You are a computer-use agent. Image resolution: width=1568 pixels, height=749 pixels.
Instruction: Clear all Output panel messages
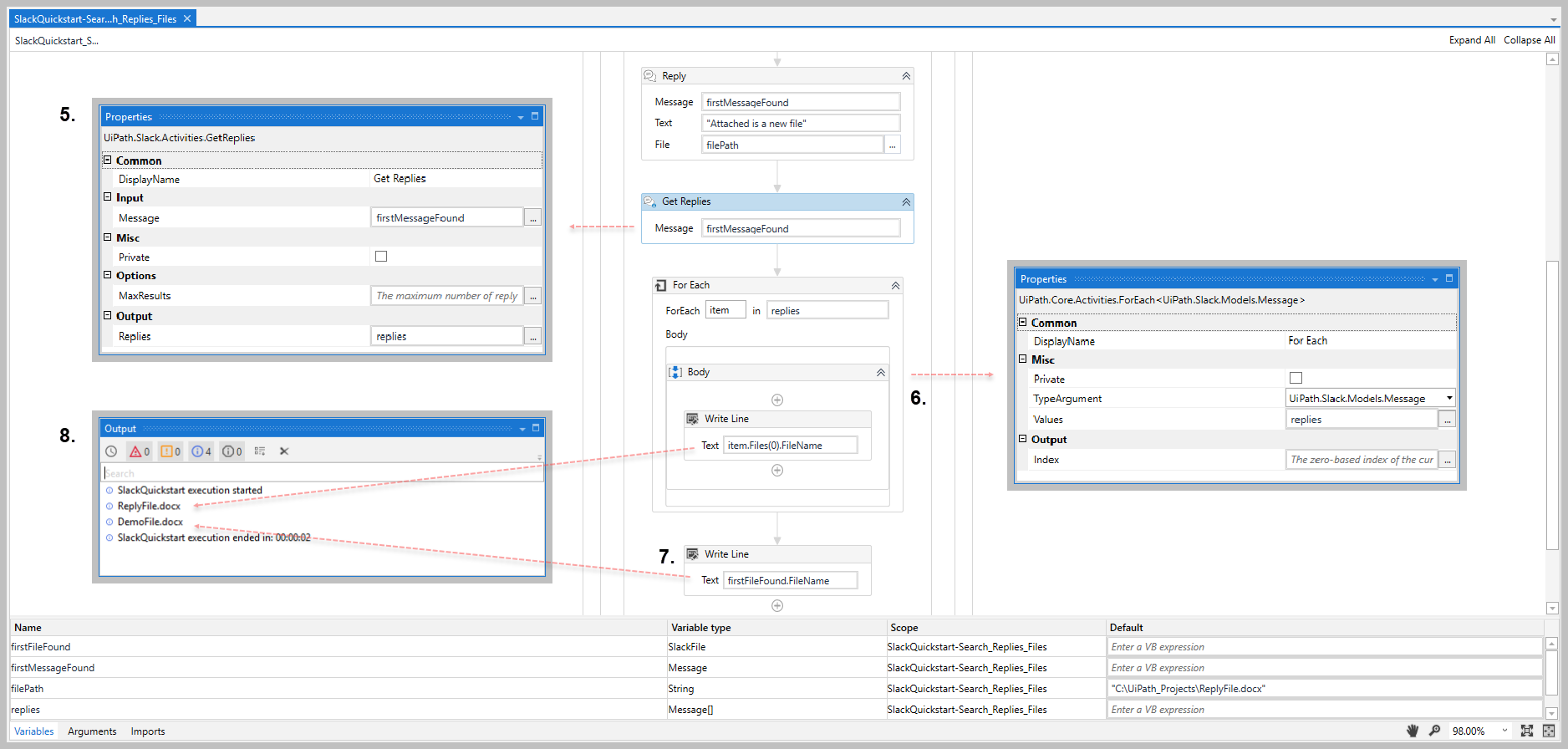pyautogui.click(x=284, y=451)
